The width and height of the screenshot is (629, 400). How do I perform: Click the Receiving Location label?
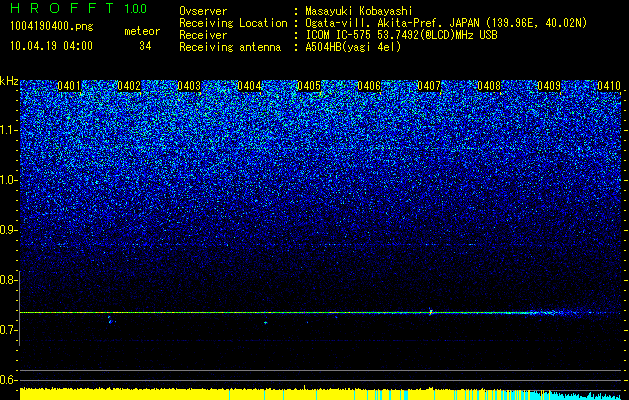click(x=233, y=24)
